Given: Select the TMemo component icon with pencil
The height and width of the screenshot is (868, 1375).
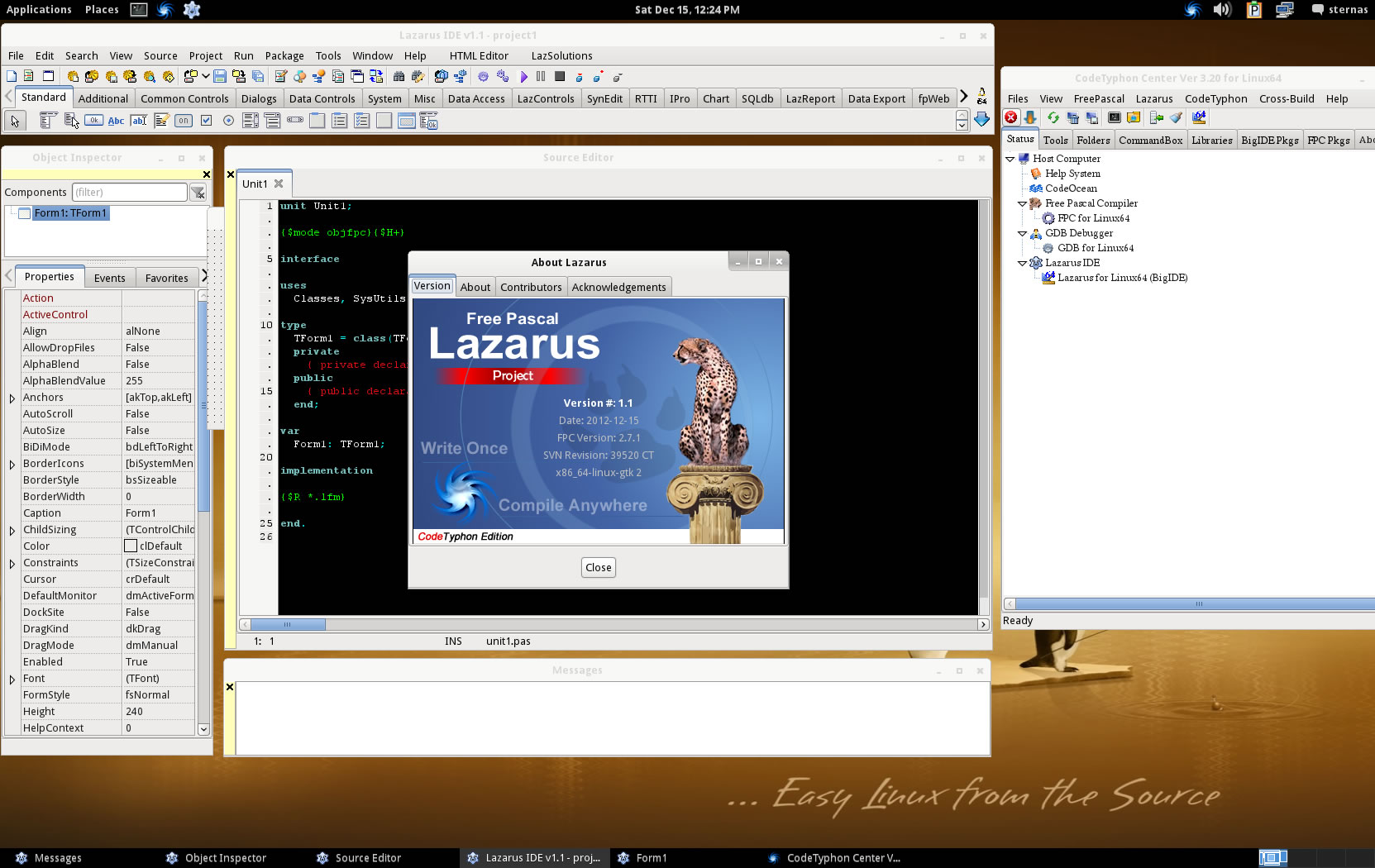Looking at the screenshot, I should tap(161, 121).
